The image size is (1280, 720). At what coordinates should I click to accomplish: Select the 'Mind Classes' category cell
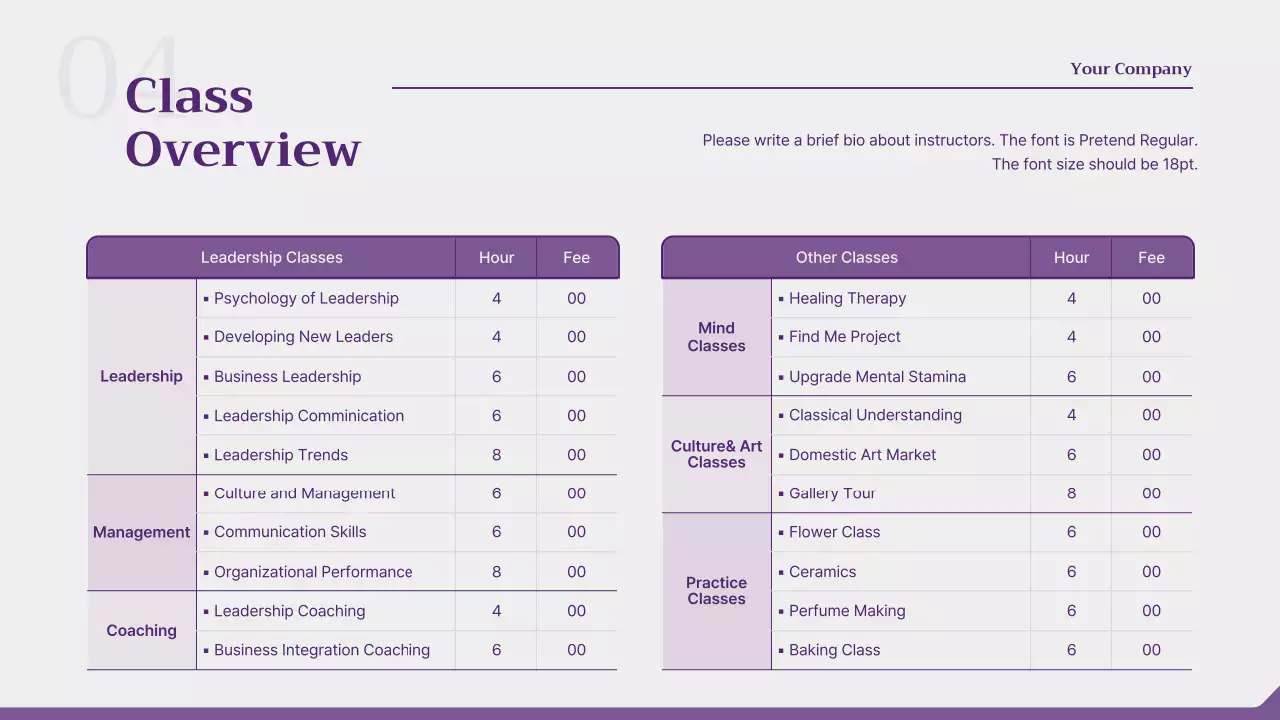(x=716, y=337)
